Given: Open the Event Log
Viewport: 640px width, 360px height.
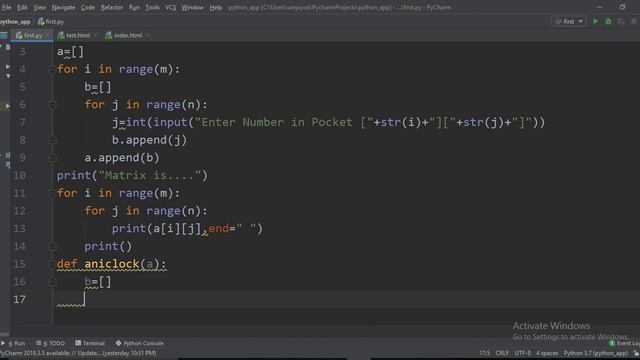Looking at the screenshot, I should coord(624,344).
